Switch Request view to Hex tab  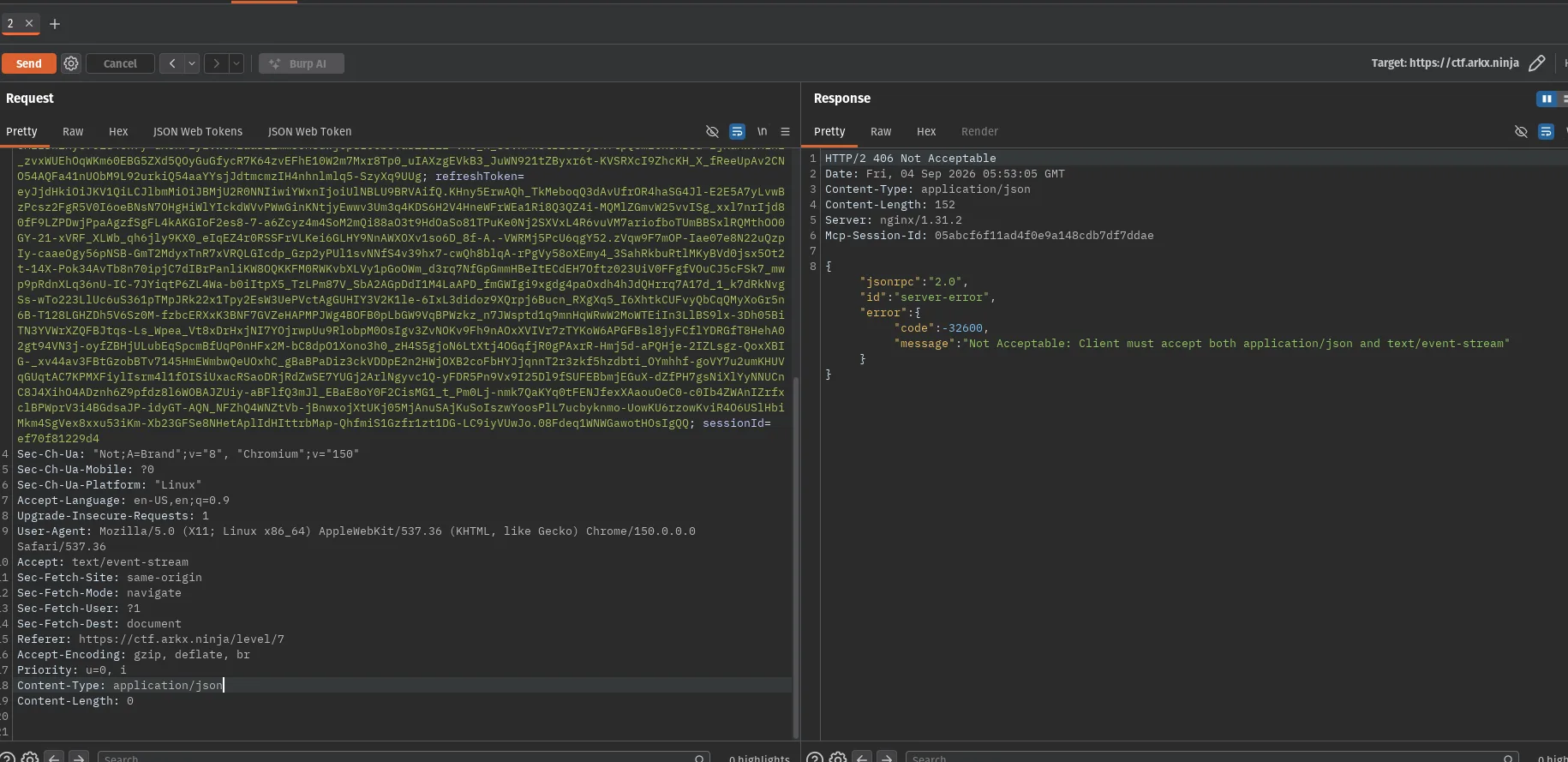coord(118,131)
